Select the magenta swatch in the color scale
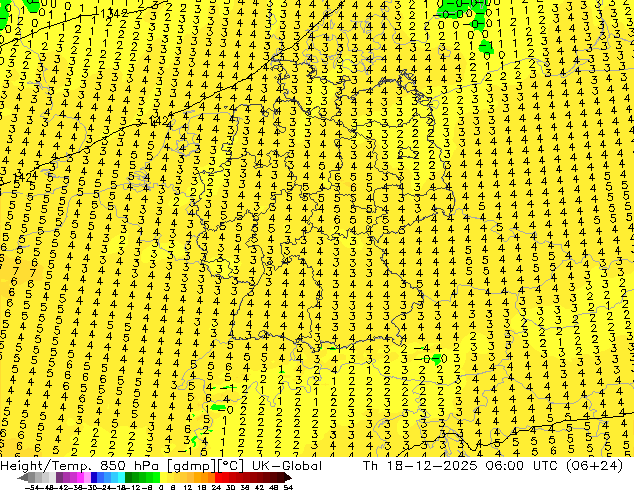634x490 pixels. [x=80, y=477]
